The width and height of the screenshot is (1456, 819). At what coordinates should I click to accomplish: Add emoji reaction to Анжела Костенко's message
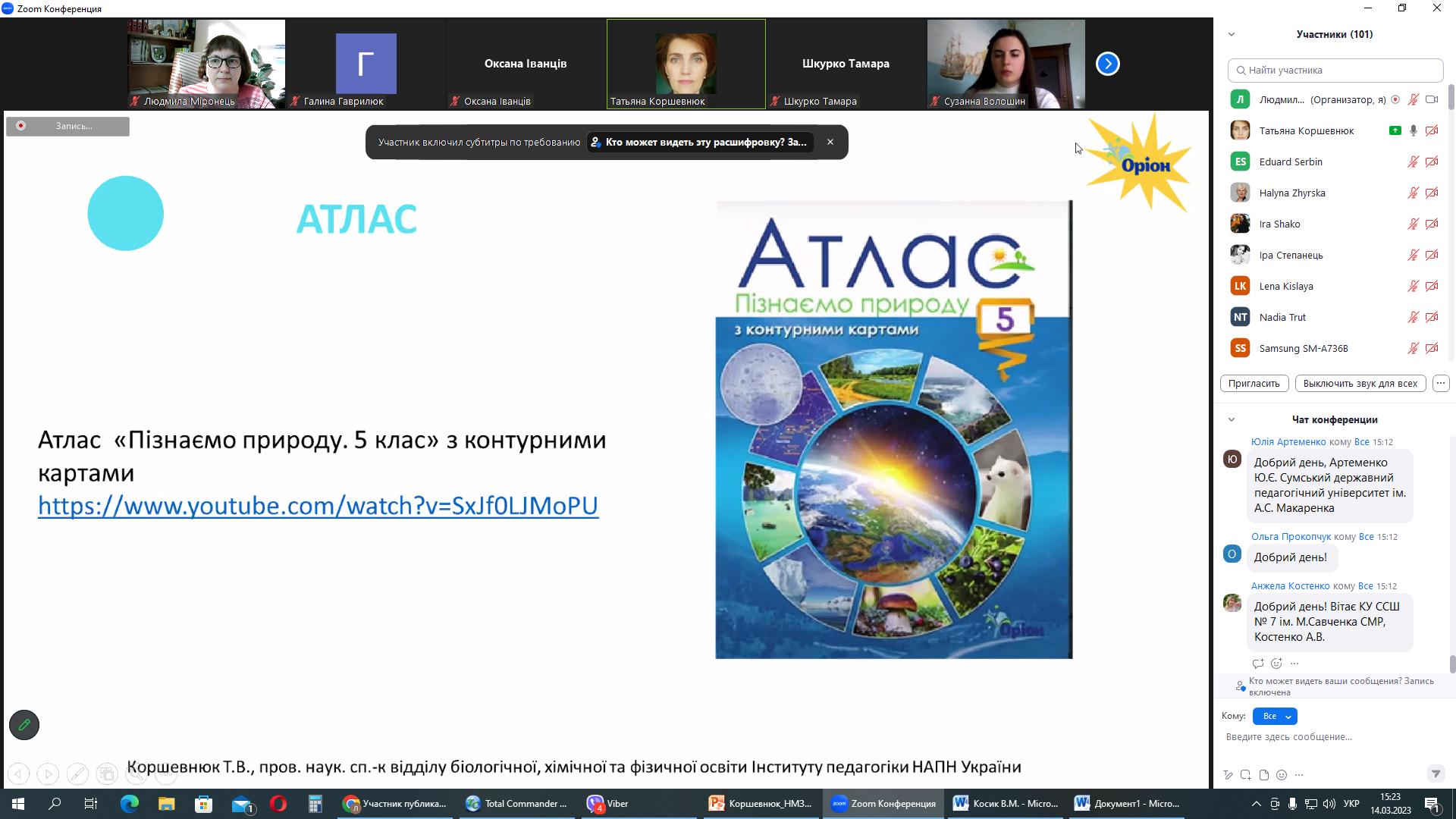tap(1276, 664)
